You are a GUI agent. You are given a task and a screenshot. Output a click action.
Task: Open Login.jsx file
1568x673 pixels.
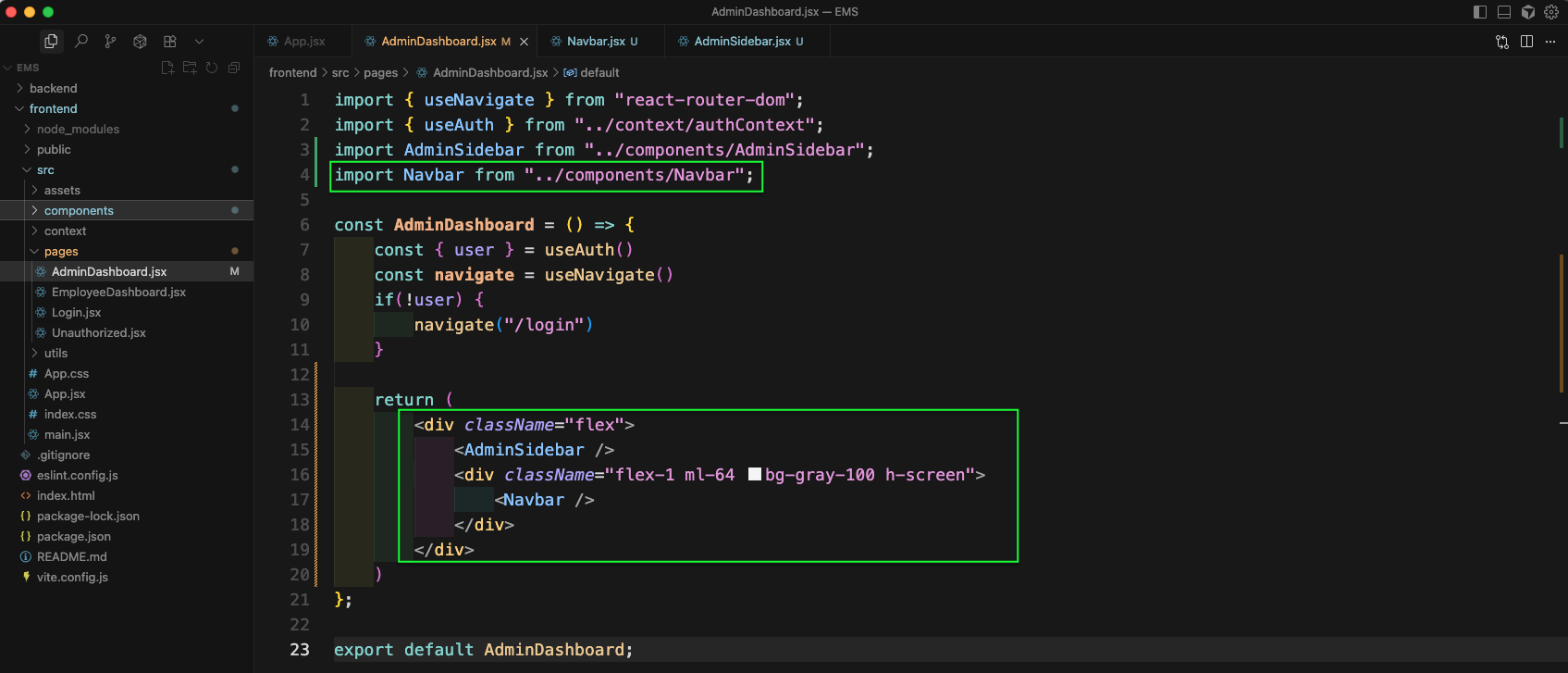point(76,312)
